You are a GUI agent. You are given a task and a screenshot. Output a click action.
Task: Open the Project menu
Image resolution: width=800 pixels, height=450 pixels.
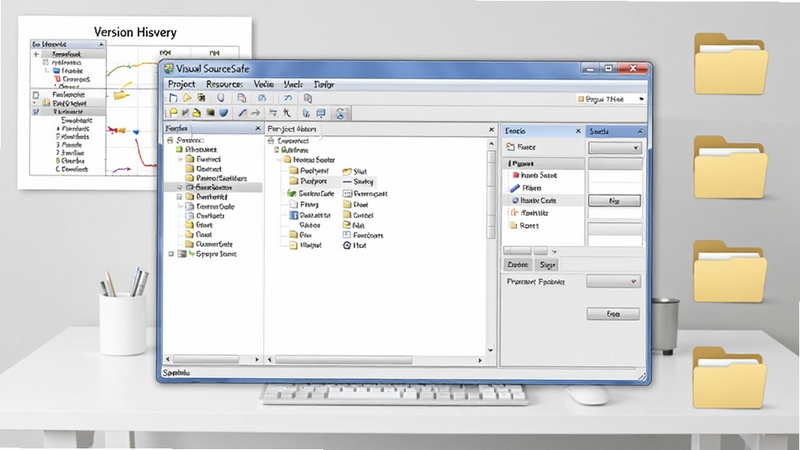click(182, 84)
